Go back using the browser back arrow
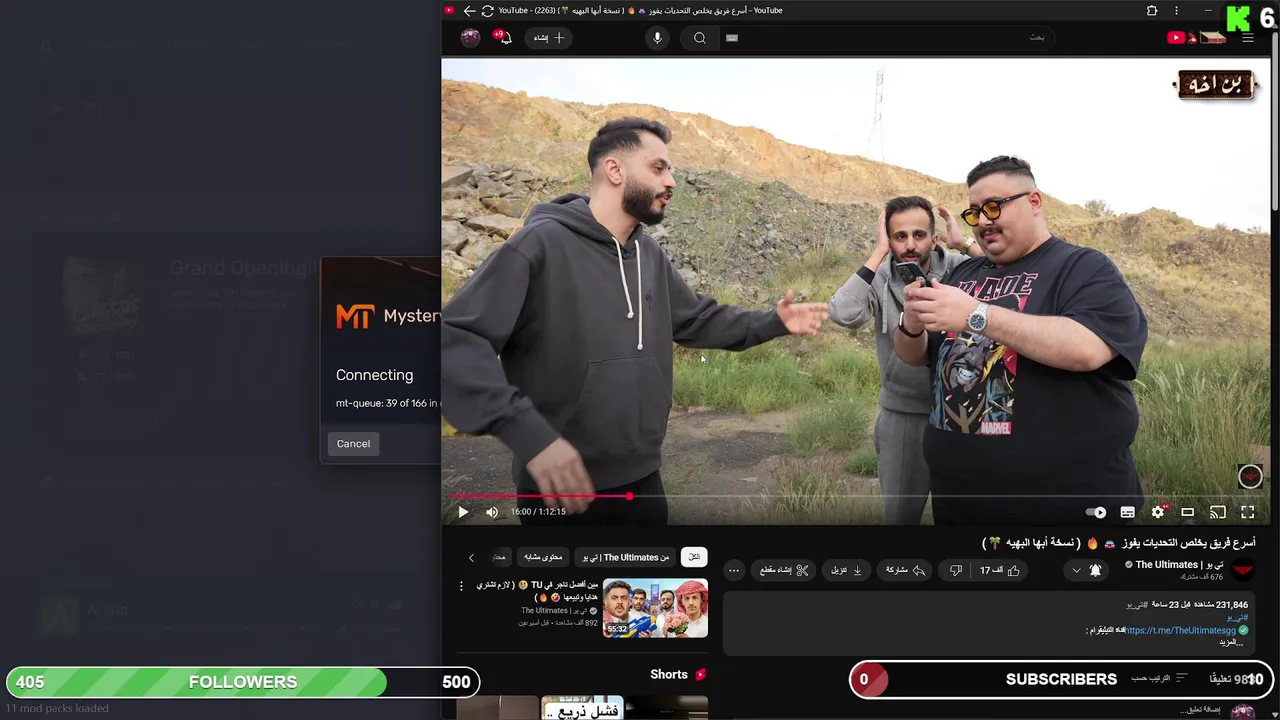 (x=469, y=11)
